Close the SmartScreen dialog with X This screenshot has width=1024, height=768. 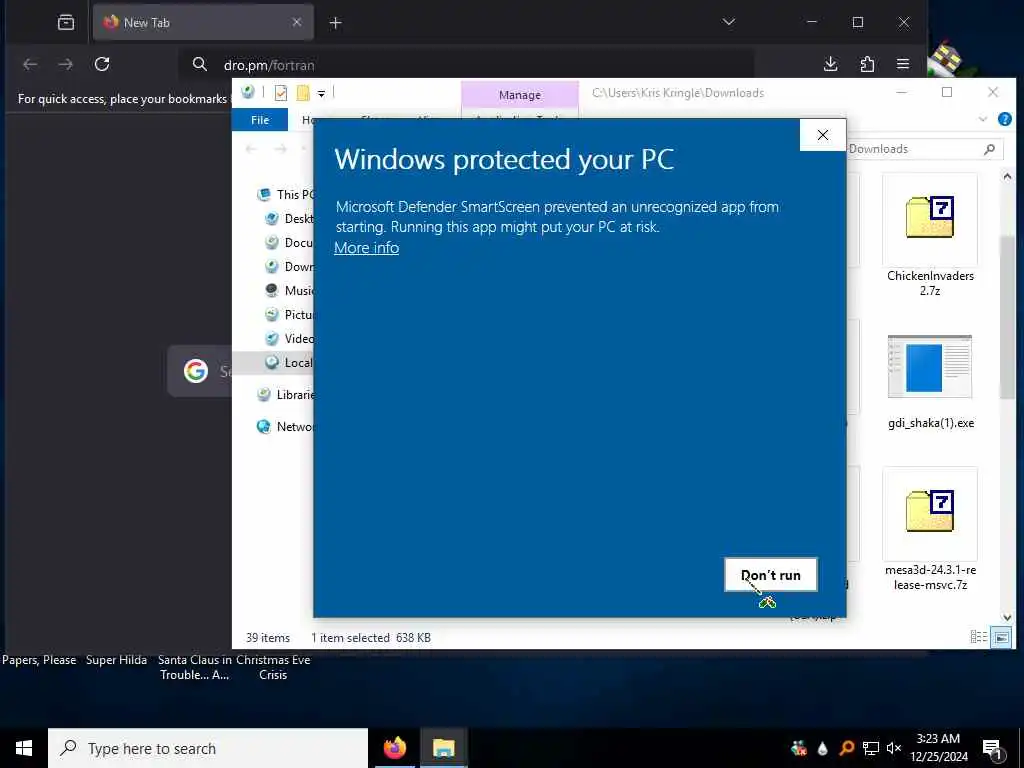tap(823, 135)
